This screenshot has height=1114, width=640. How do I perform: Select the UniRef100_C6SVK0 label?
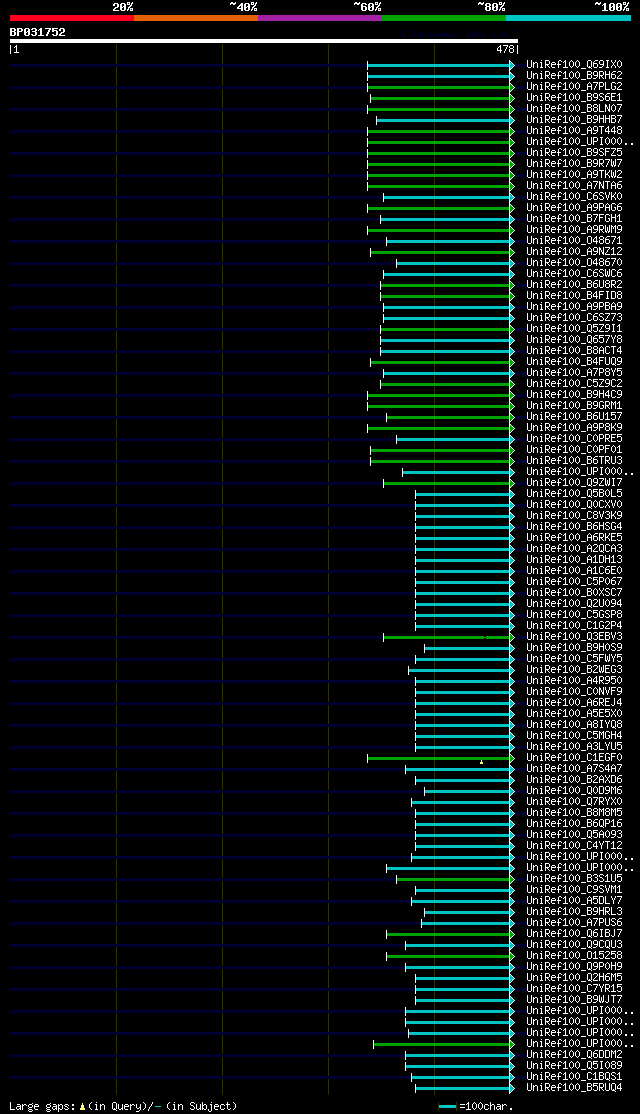coord(575,197)
